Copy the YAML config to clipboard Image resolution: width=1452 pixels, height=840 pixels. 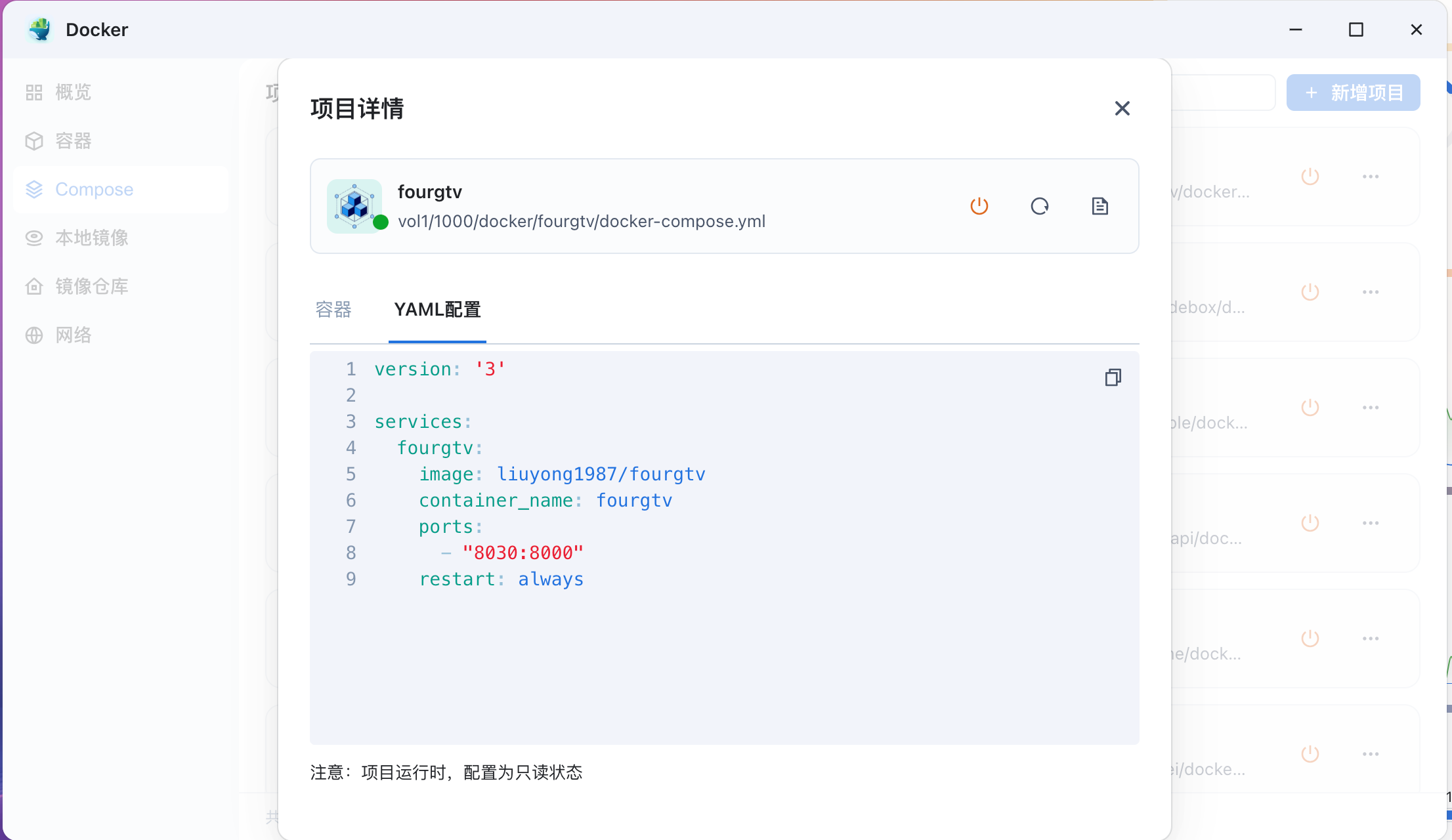[x=1113, y=377]
